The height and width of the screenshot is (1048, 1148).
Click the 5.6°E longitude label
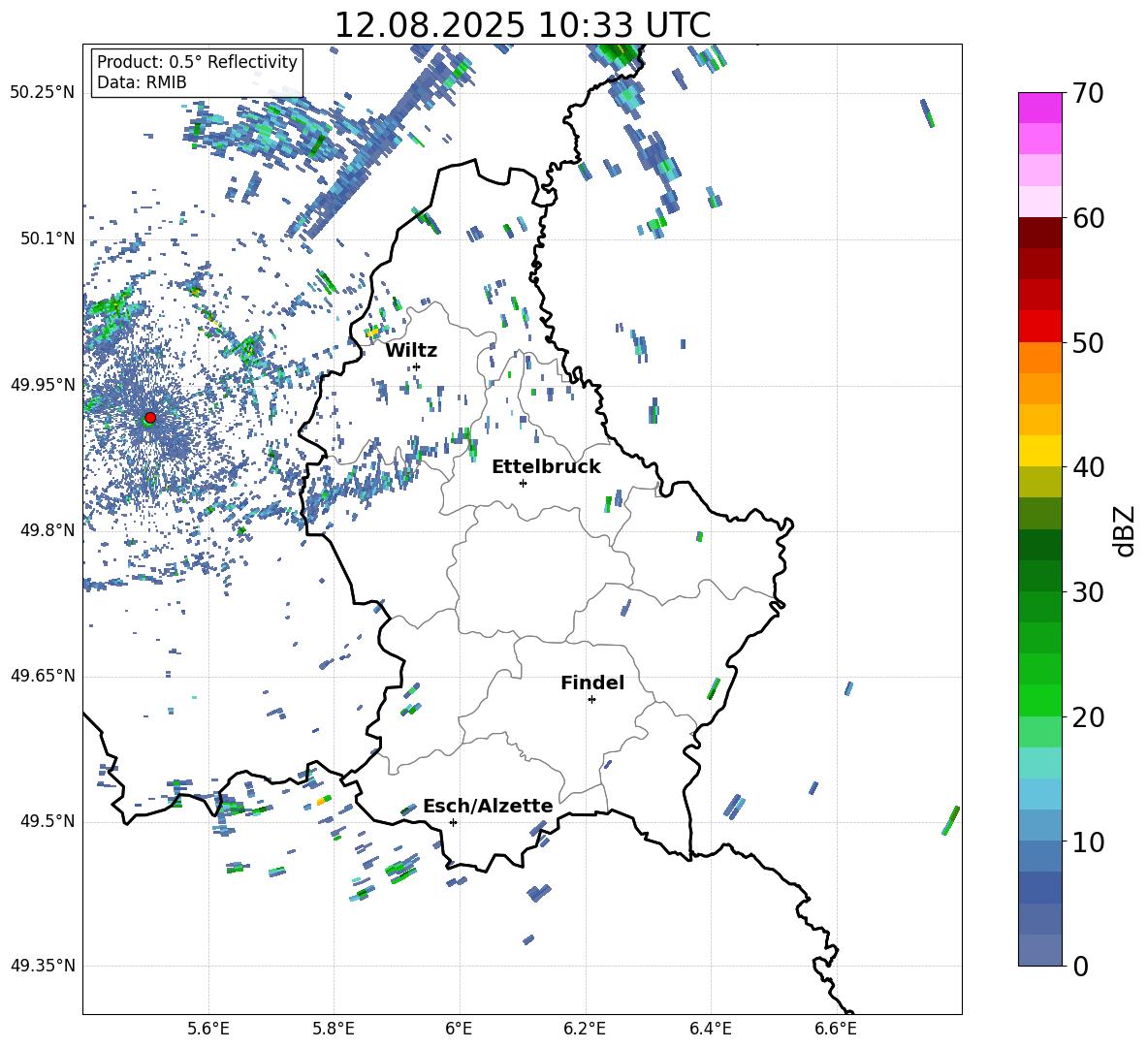(208, 1029)
